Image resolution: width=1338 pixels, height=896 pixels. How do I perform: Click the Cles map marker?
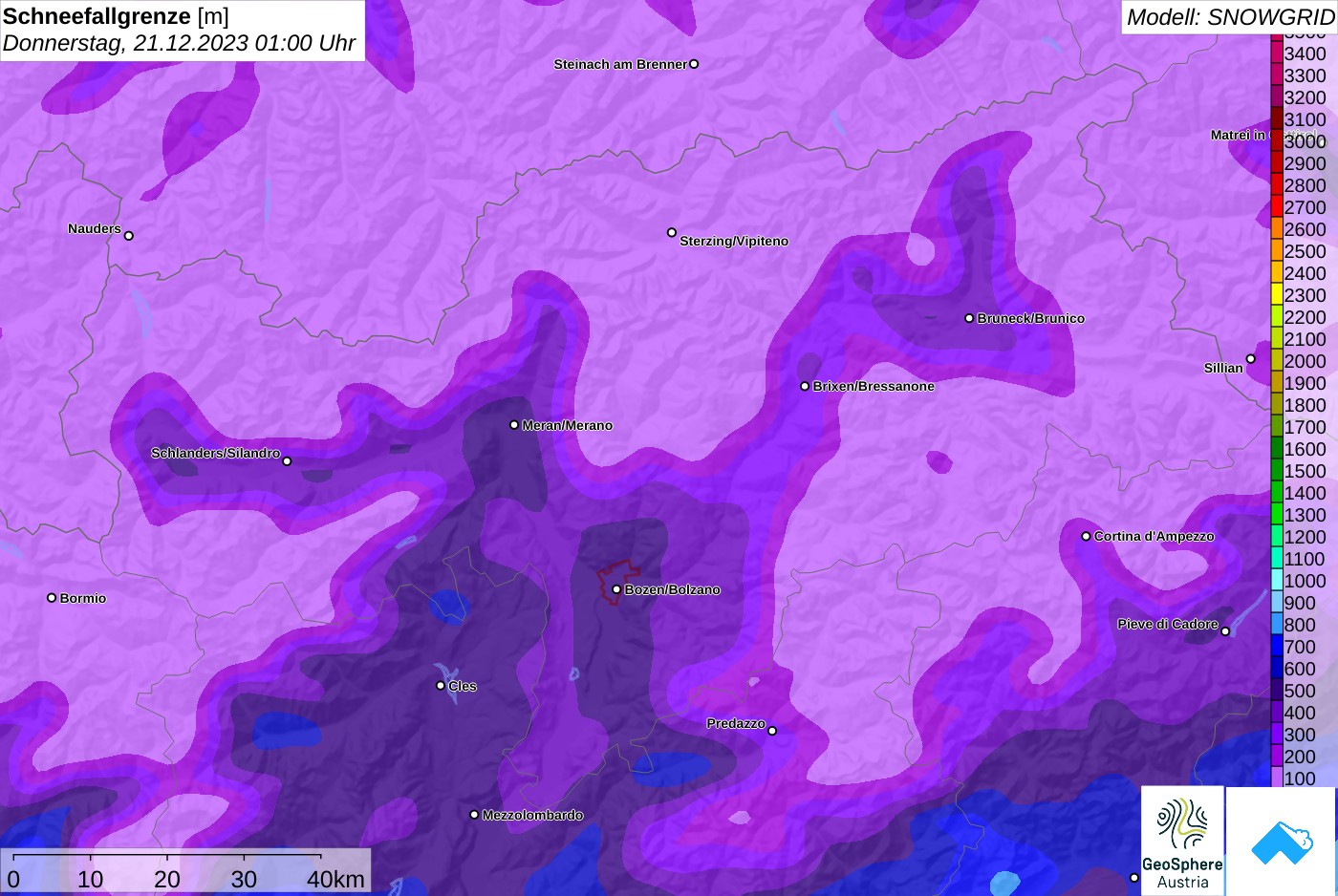click(441, 685)
